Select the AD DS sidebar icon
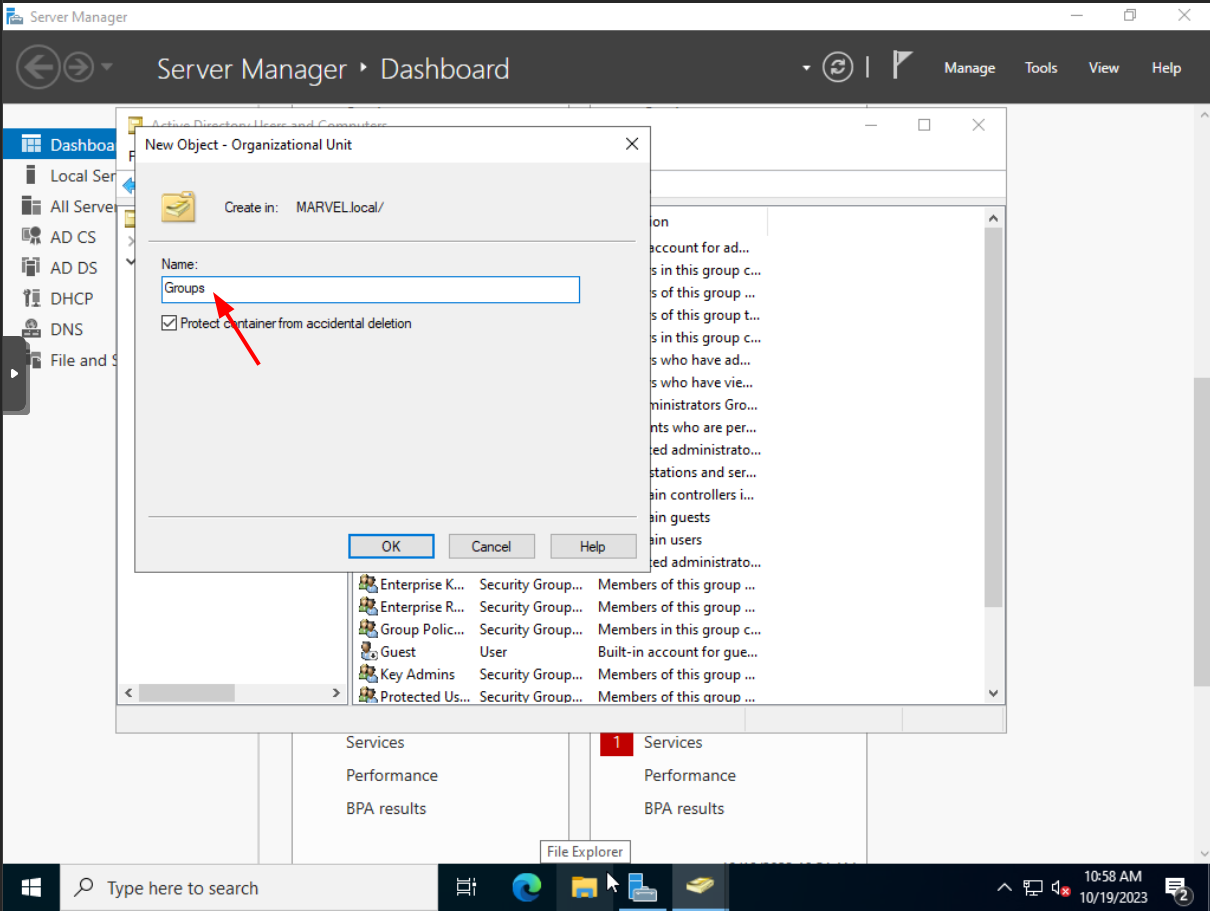 coord(32,267)
